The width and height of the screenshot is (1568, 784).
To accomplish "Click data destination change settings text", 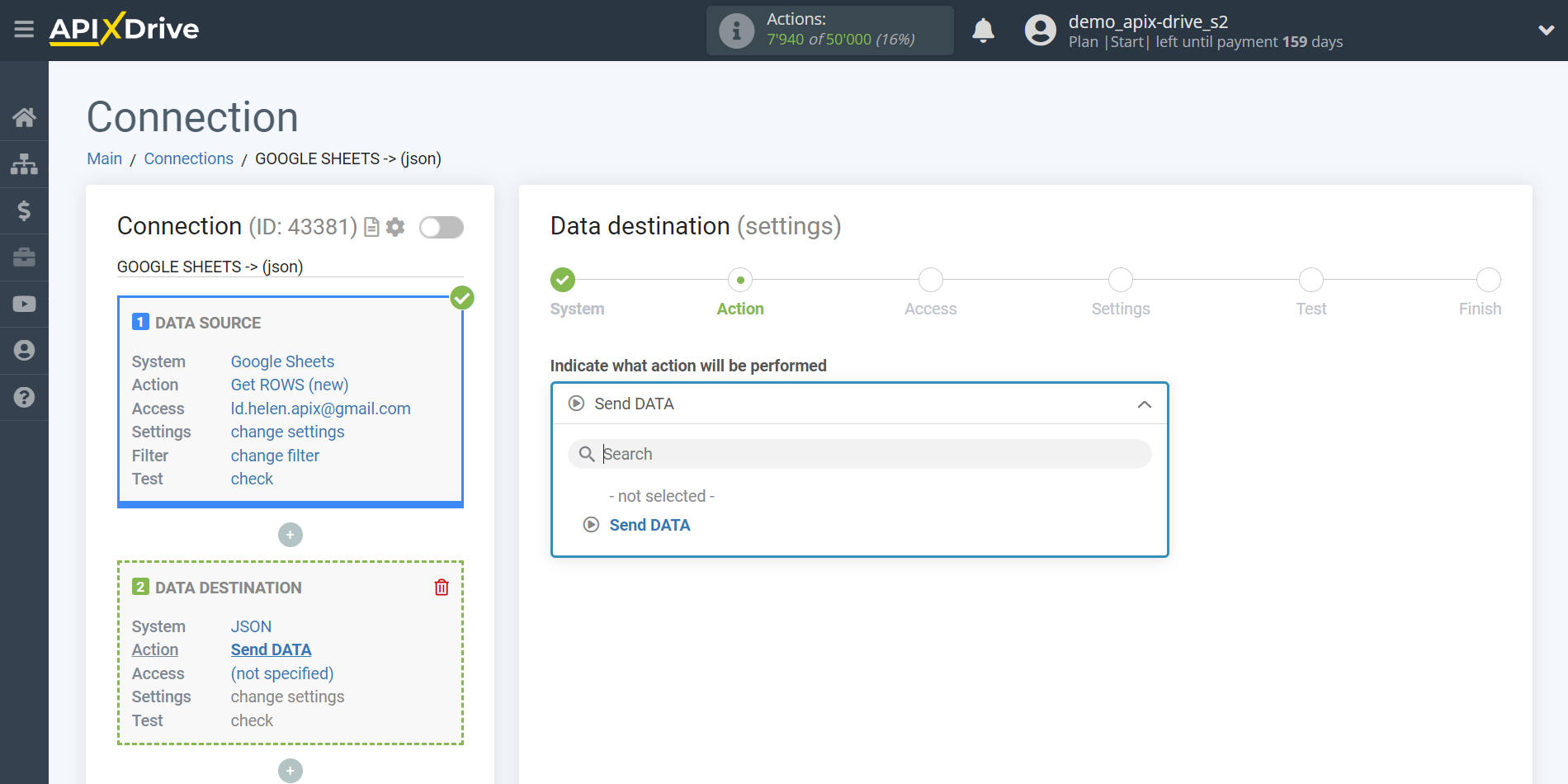I will [x=287, y=697].
